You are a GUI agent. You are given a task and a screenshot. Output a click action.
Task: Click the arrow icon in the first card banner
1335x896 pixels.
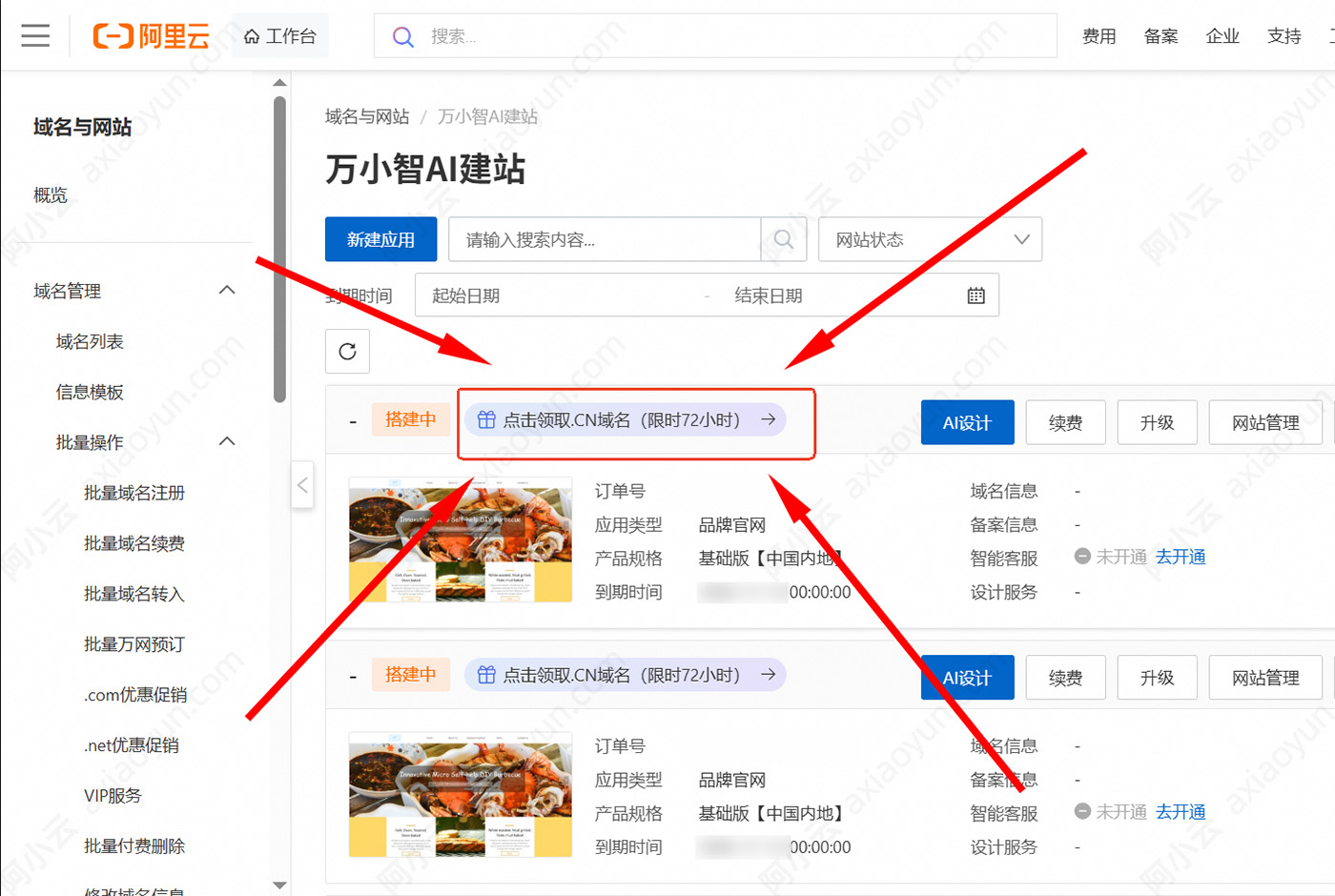[x=768, y=419]
